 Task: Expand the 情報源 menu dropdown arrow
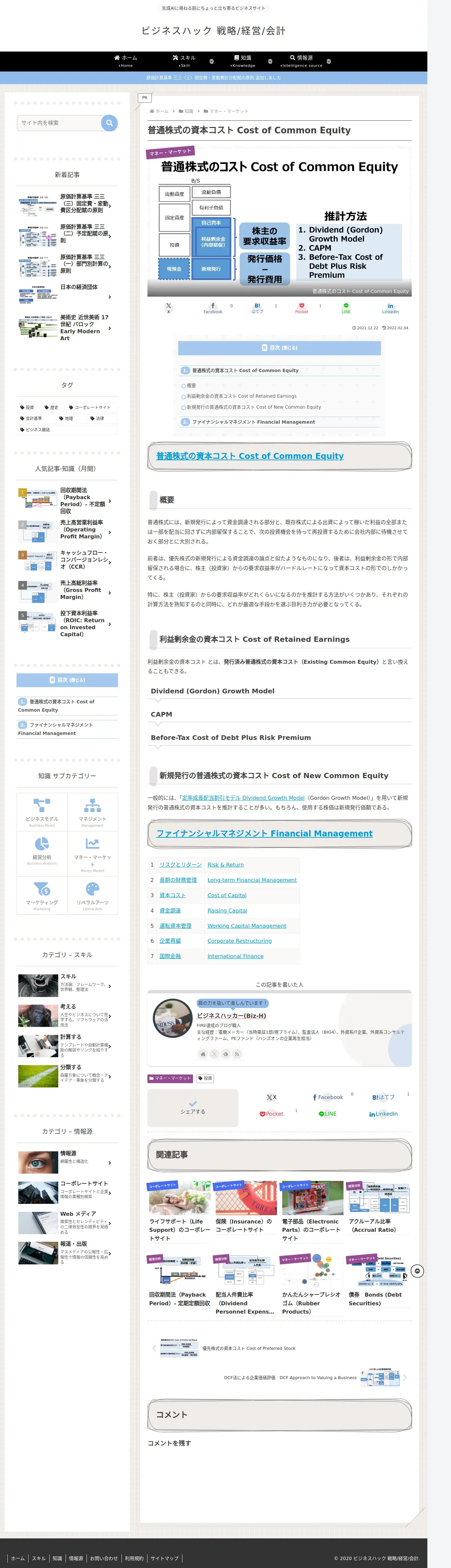coord(329,62)
